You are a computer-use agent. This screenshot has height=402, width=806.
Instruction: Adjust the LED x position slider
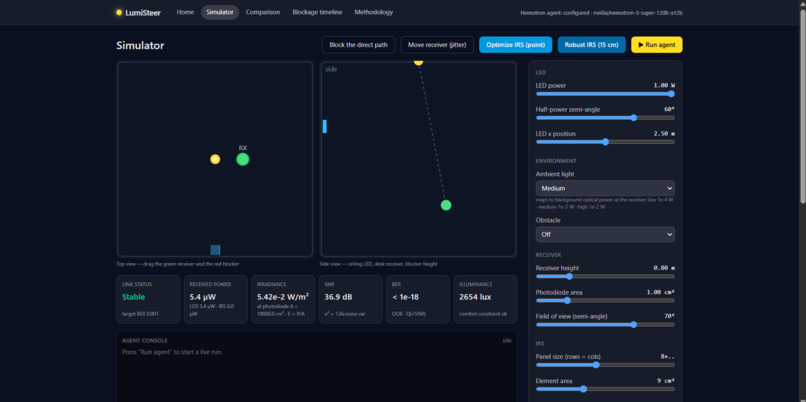605,142
